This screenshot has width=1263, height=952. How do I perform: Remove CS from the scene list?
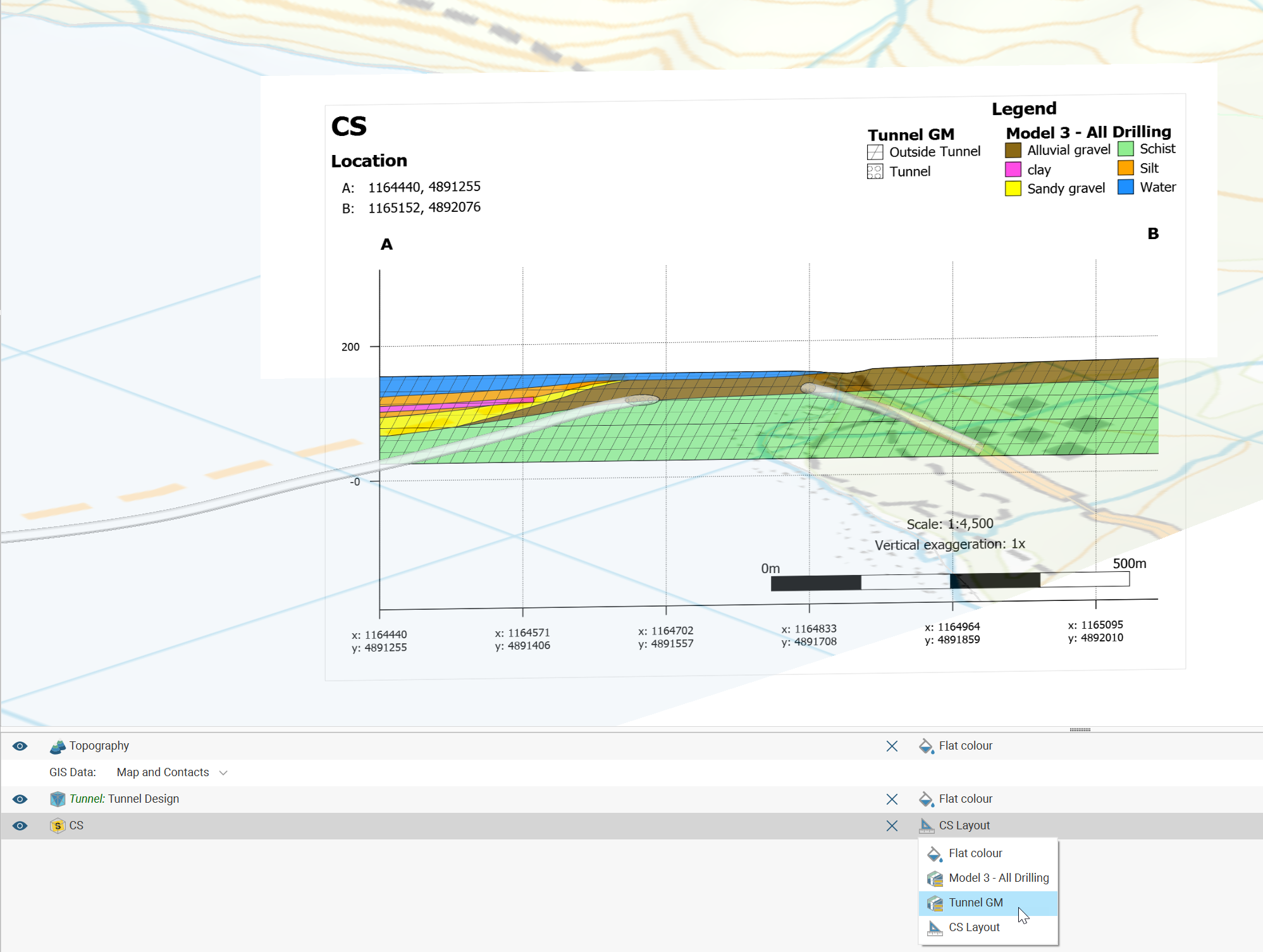(x=892, y=826)
